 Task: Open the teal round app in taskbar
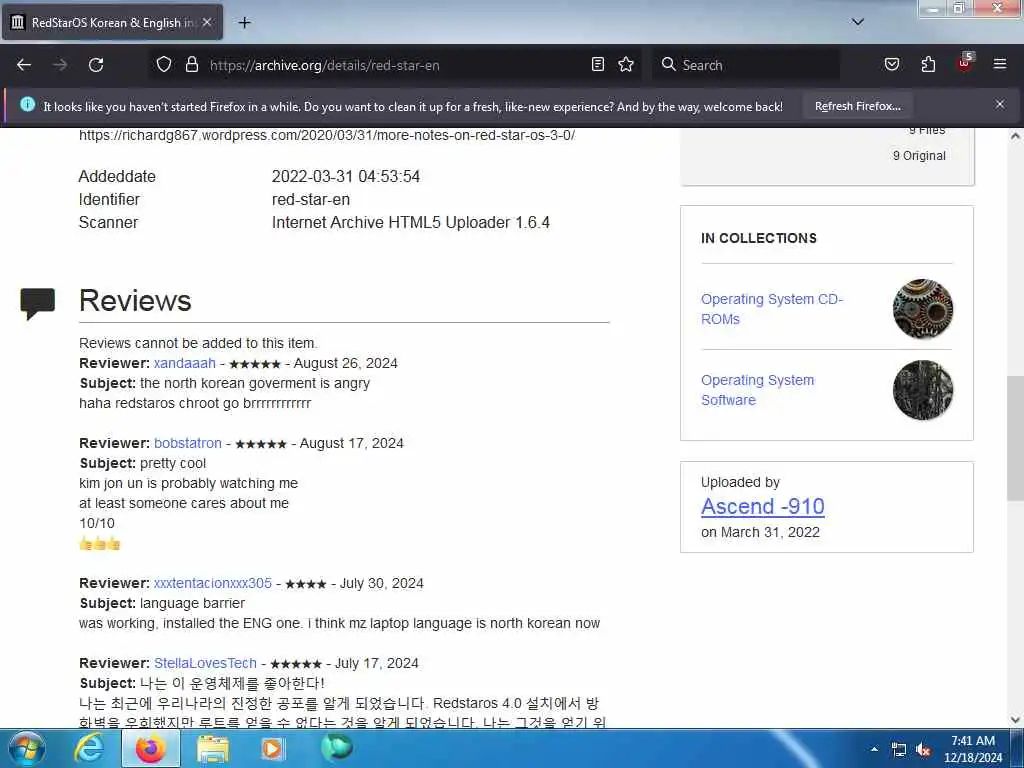click(337, 748)
